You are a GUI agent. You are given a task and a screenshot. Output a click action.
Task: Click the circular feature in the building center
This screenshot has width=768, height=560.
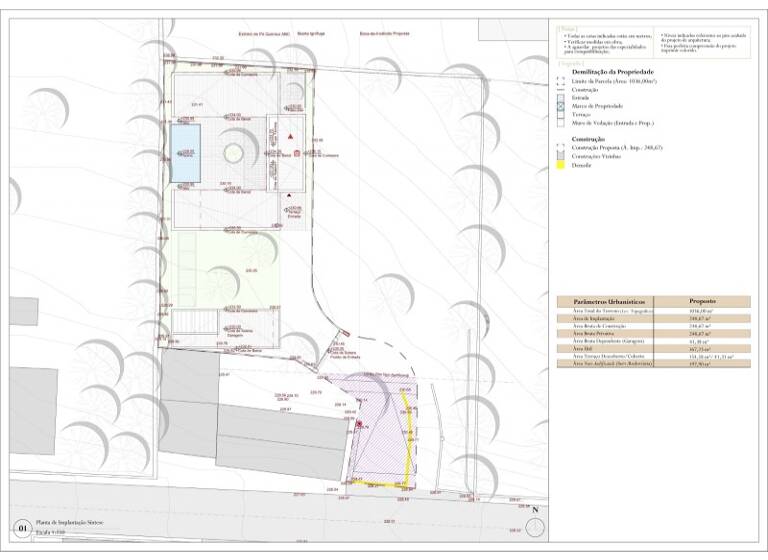click(233, 152)
